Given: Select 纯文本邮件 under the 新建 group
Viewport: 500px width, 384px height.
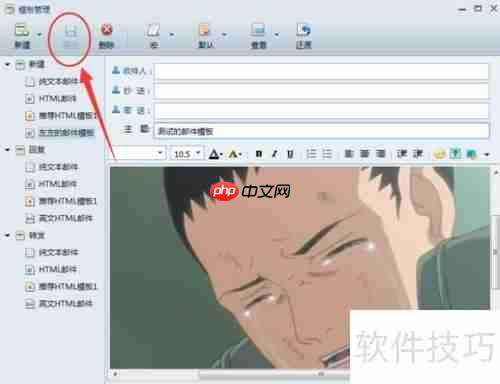Looking at the screenshot, I should tap(58, 81).
